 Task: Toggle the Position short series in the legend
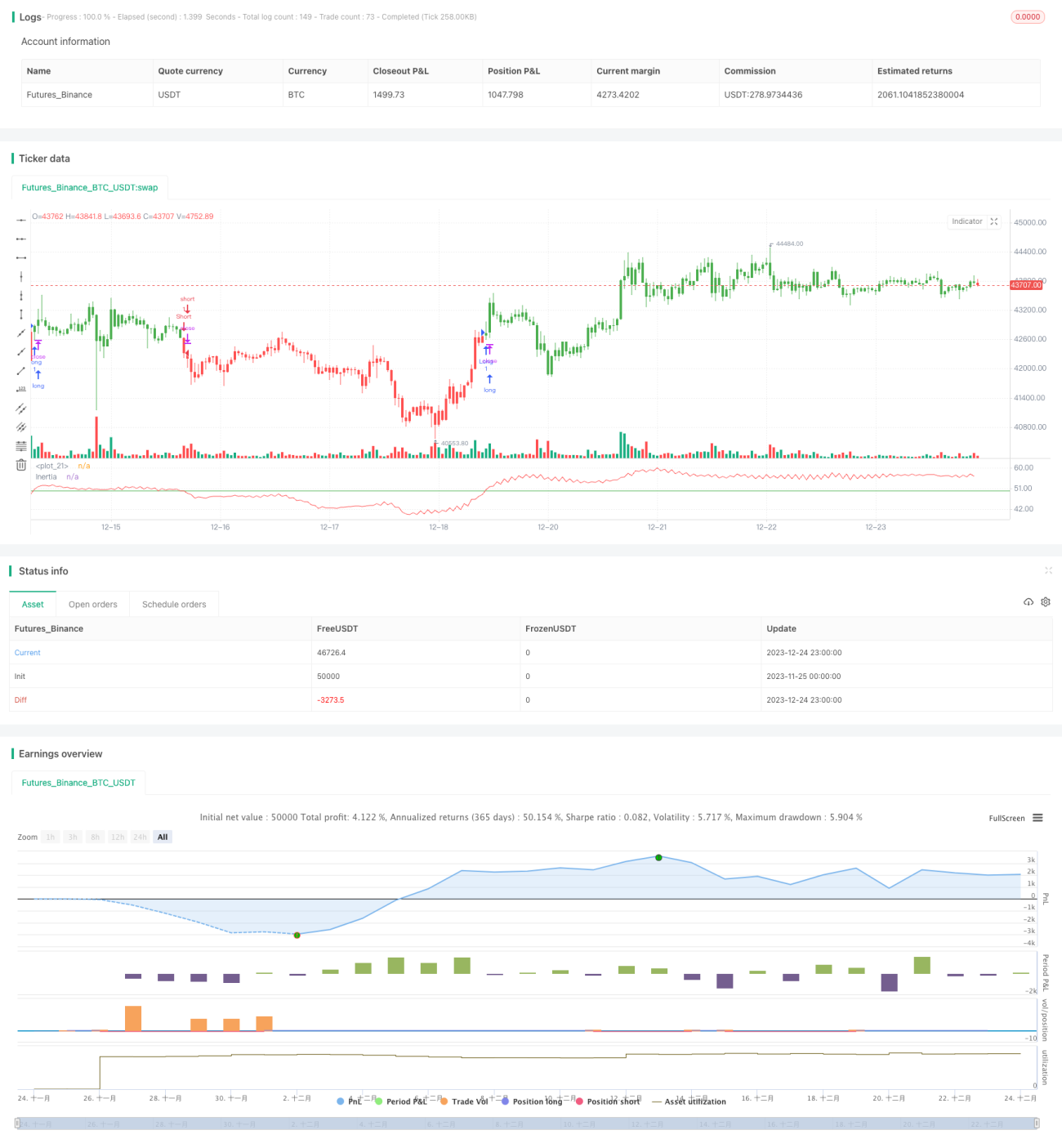point(608,1101)
